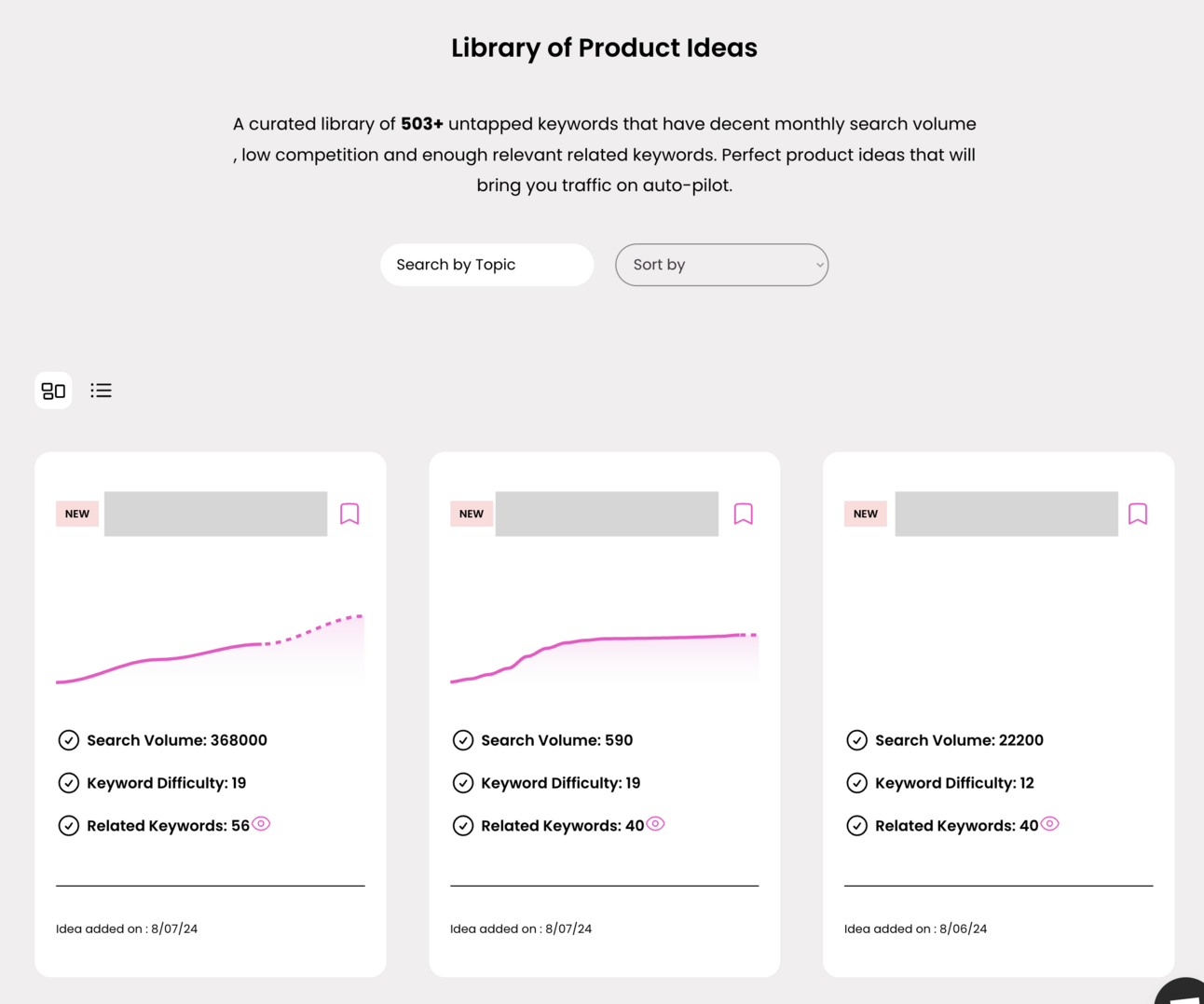Viewport: 1204px width, 1004px height.
Task: Switch to grid view layout
Action: coord(53,390)
